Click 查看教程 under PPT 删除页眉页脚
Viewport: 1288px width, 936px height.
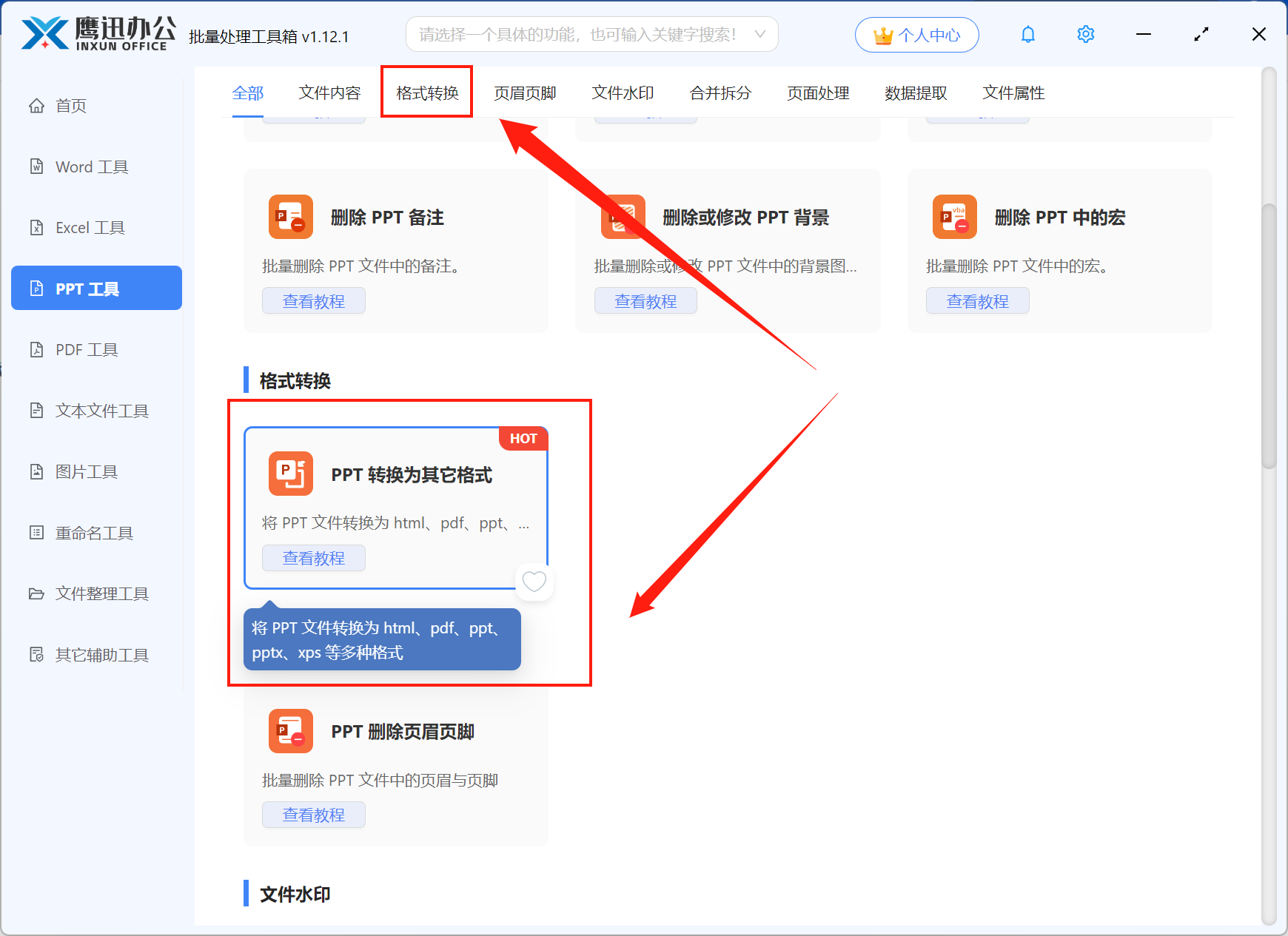(x=313, y=815)
